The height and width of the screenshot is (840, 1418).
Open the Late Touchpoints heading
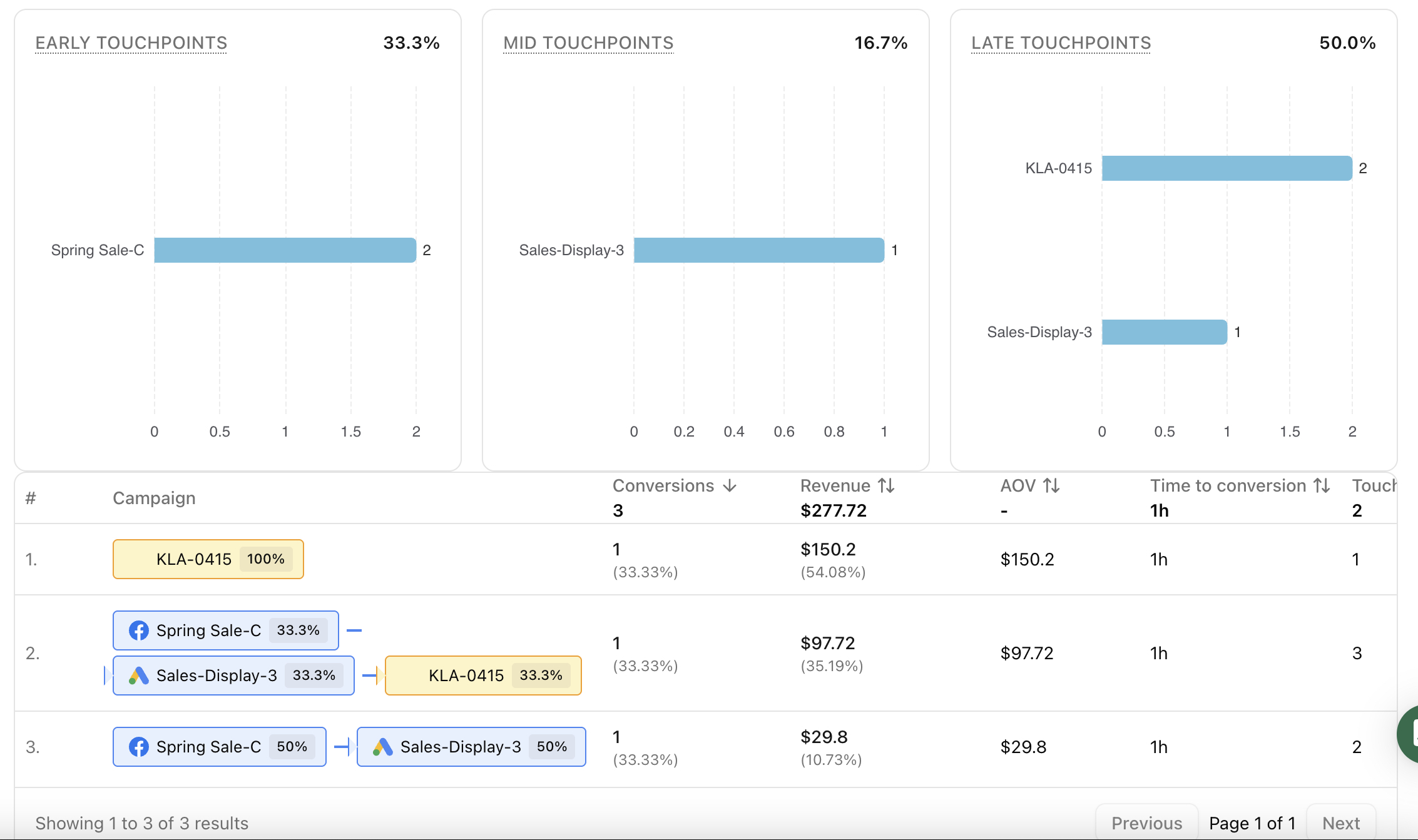click(x=1061, y=43)
